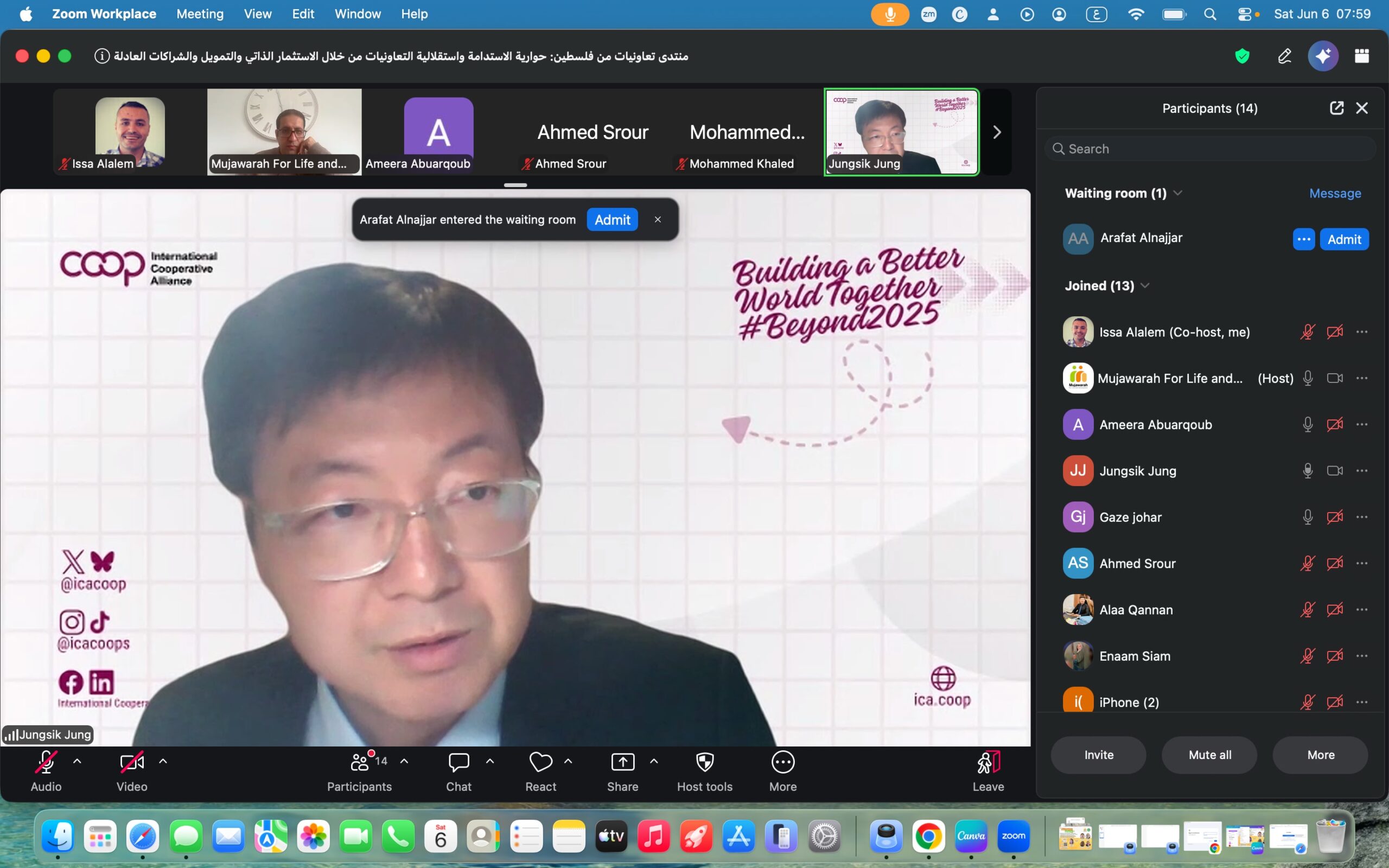Open more options for Arafat Alnajjar
Screen dimensions: 1389x868
click(1303, 239)
